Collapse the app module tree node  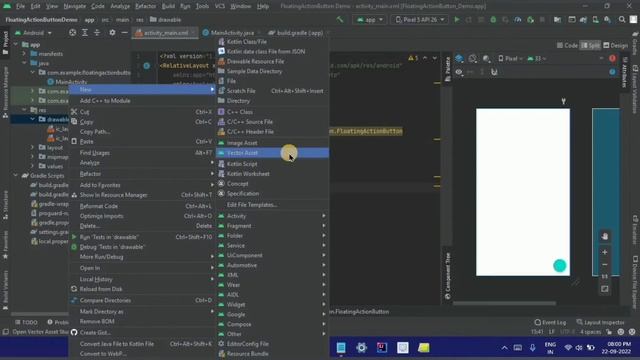coord(16,44)
